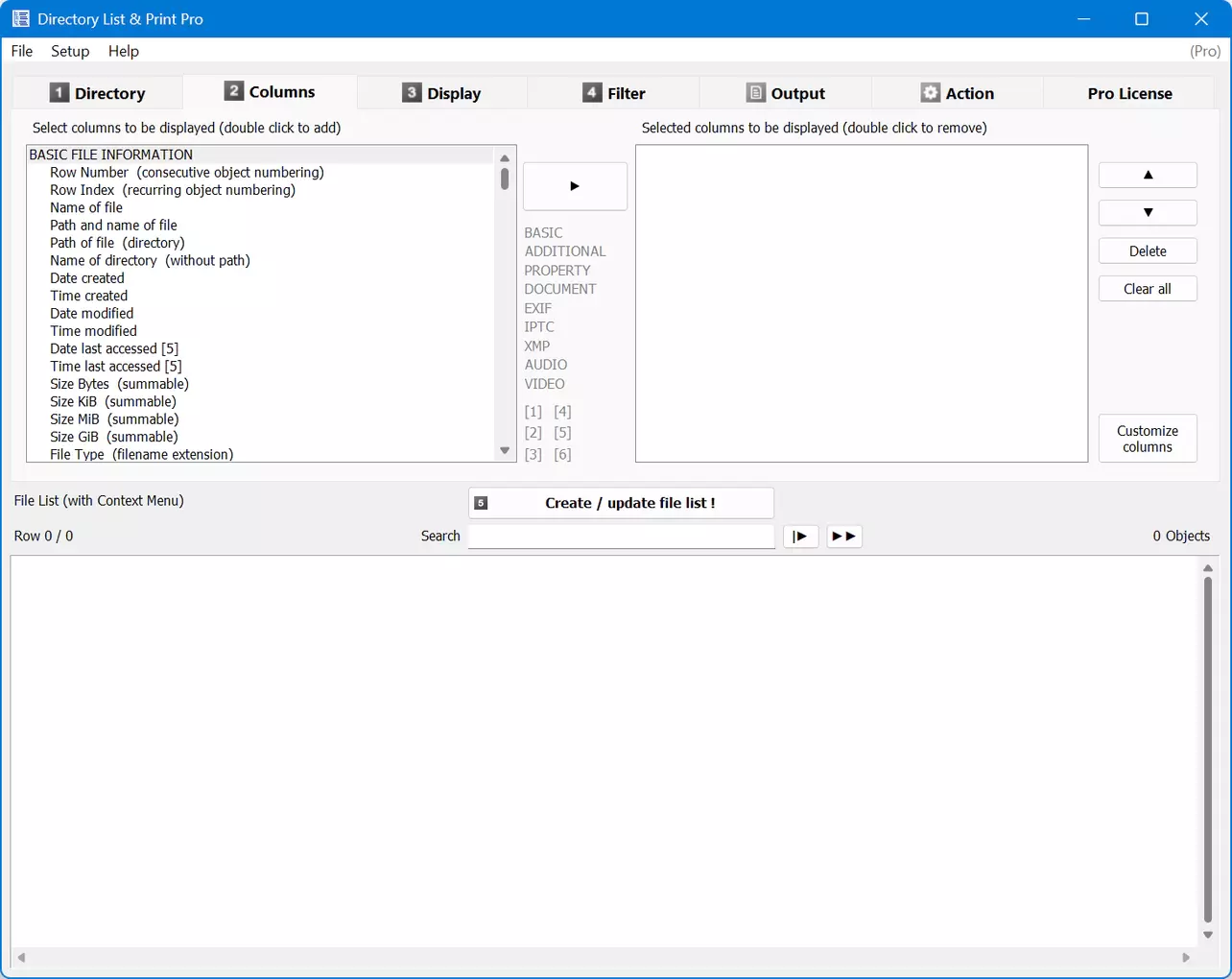
Task: Click the Clear all button
Action: pos(1148,289)
